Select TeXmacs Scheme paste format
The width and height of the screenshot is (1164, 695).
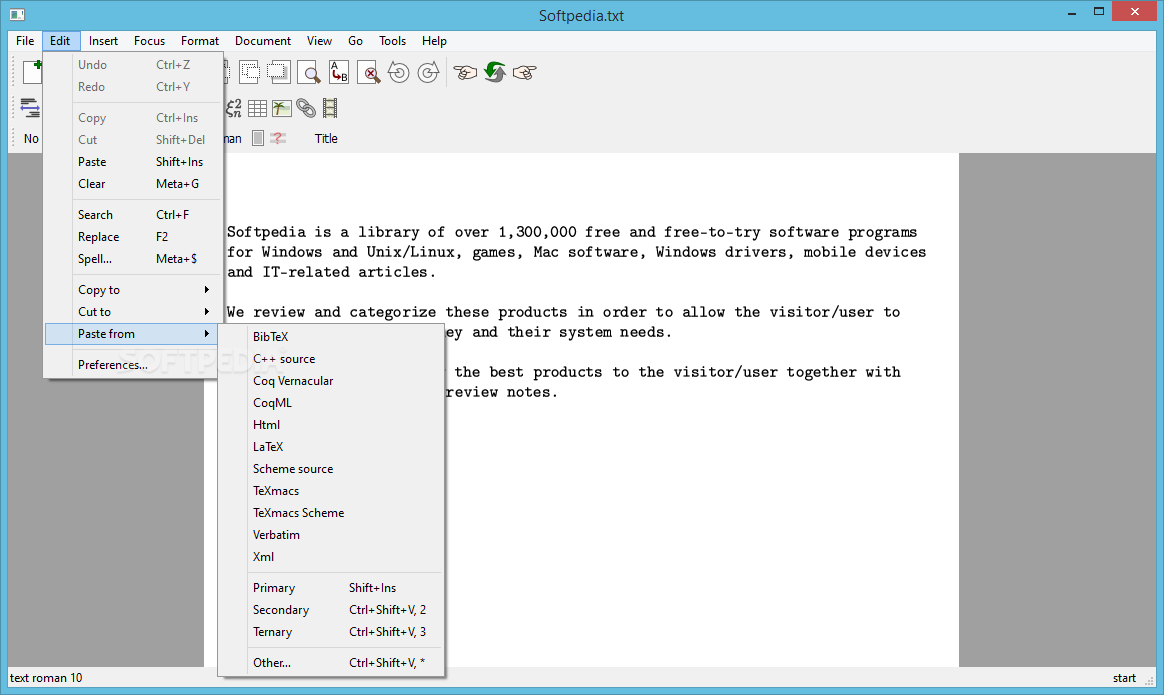pyautogui.click(x=331, y=512)
